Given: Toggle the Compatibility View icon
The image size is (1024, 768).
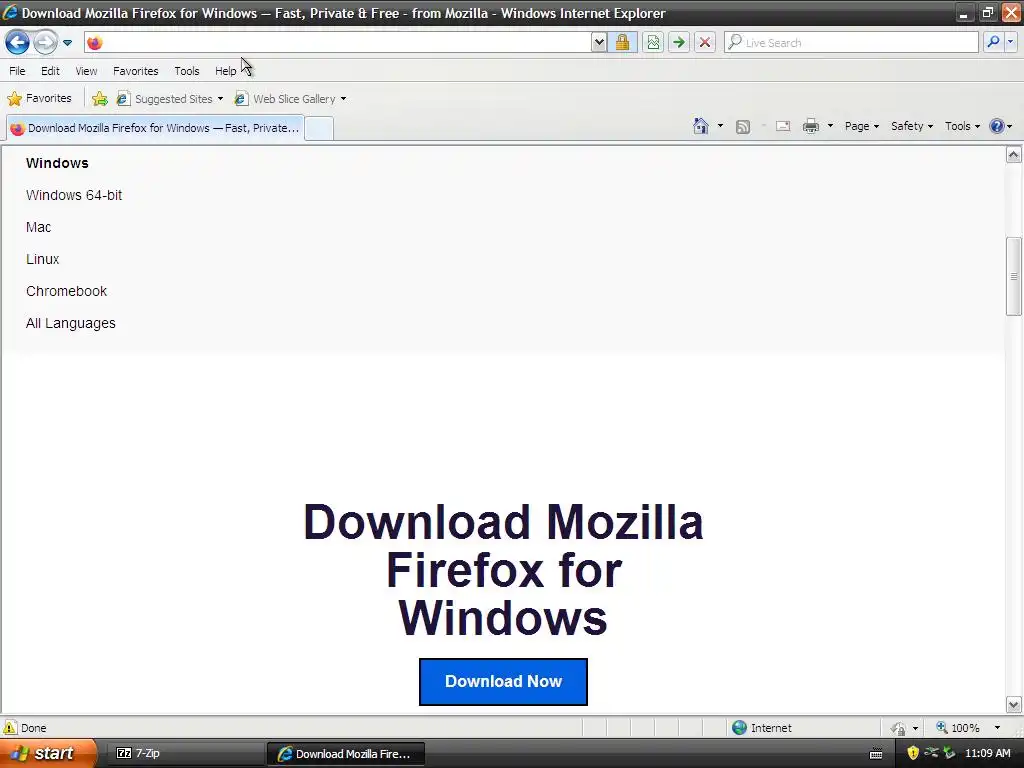Looking at the screenshot, I should tap(653, 42).
